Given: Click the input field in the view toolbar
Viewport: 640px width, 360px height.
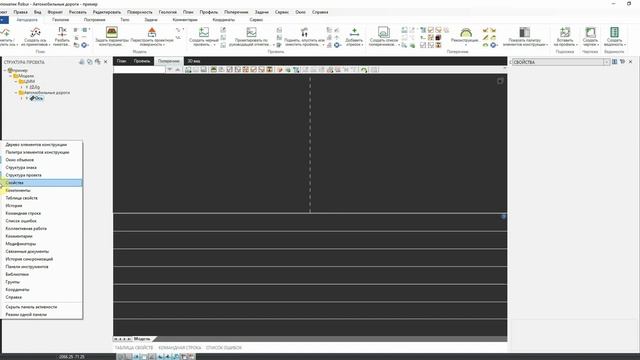Looking at the screenshot, I should (x=139, y=70).
